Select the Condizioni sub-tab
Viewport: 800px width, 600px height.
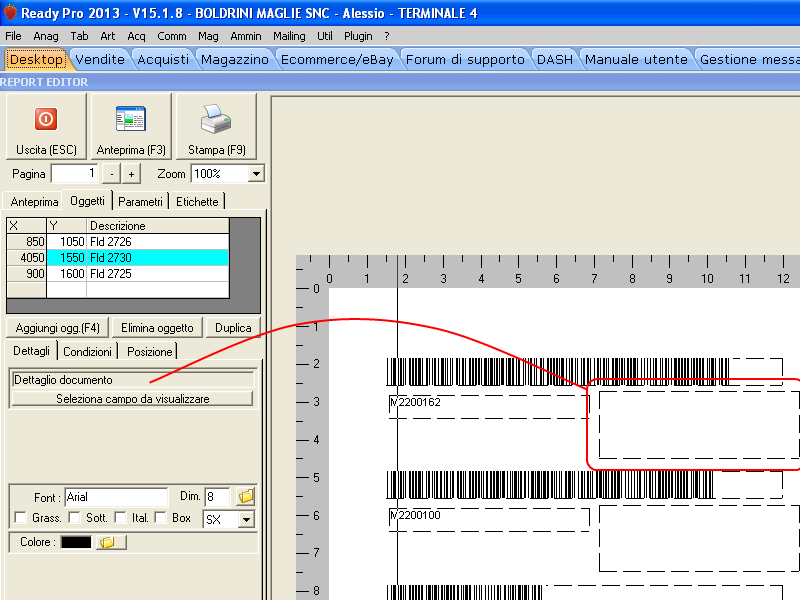[x=87, y=352]
